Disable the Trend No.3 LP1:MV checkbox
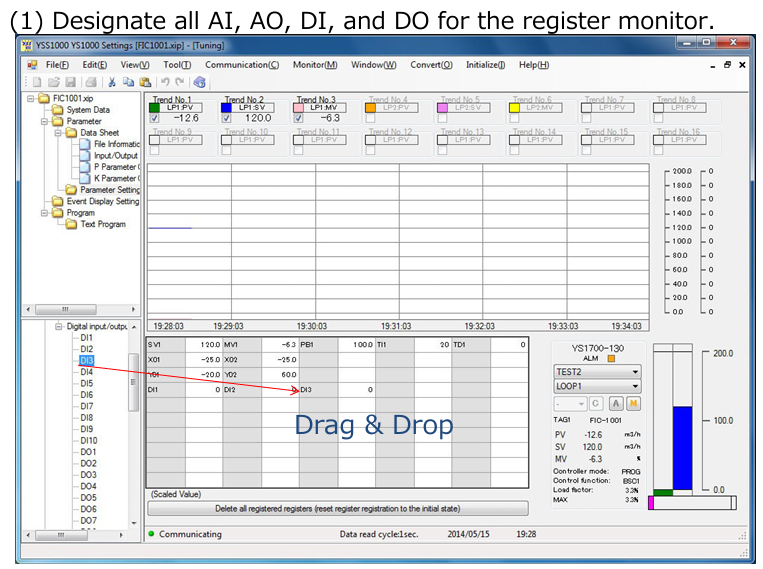This screenshot has height=569, width=763. (x=299, y=118)
